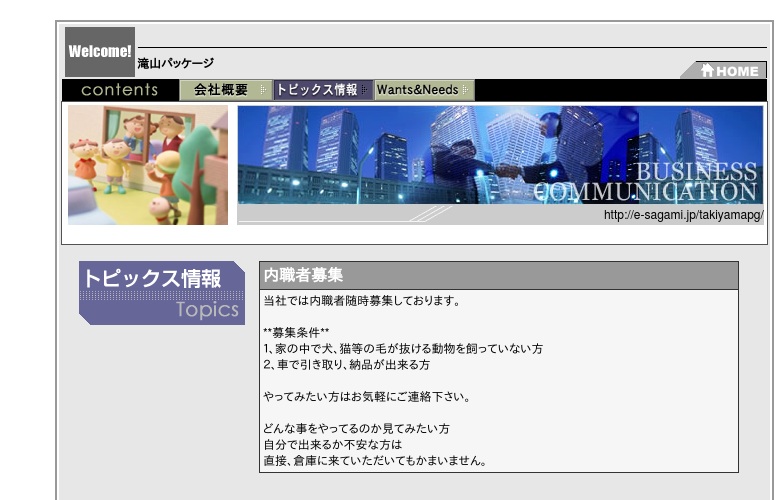Open the 会社概要 company overview tab

(221, 90)
